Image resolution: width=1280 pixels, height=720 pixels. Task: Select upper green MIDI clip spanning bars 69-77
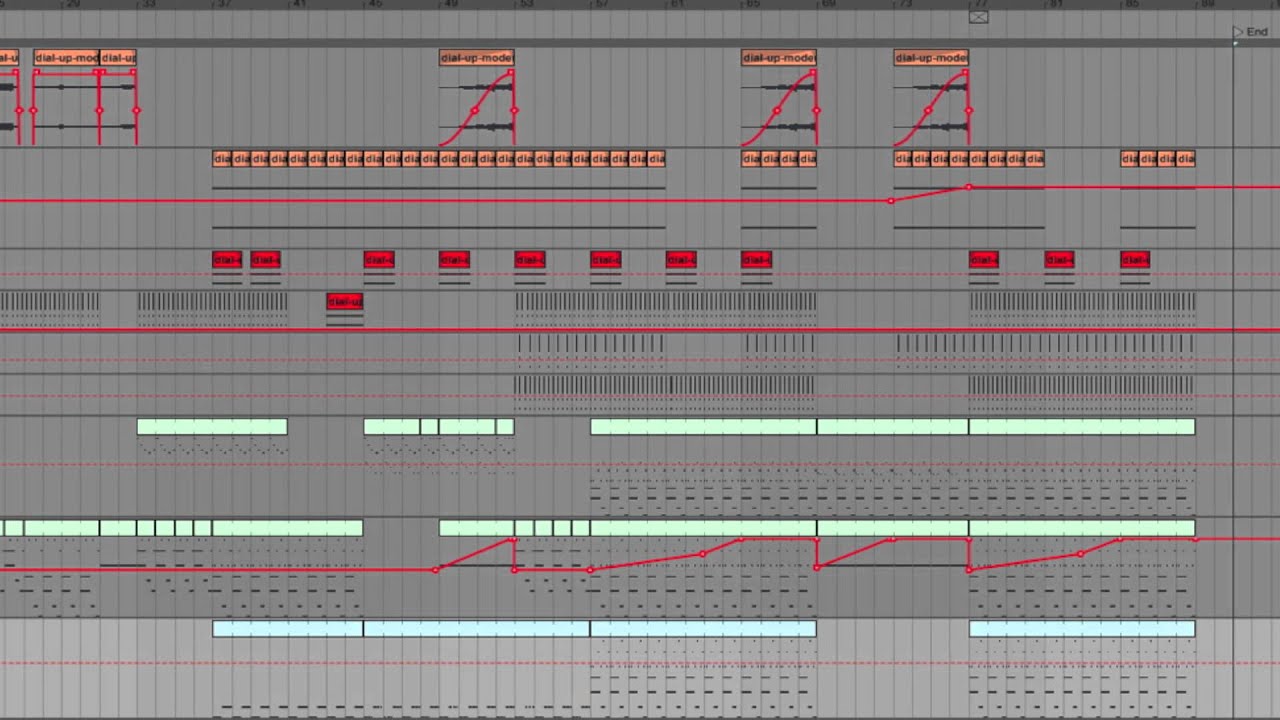click(893, 427)
